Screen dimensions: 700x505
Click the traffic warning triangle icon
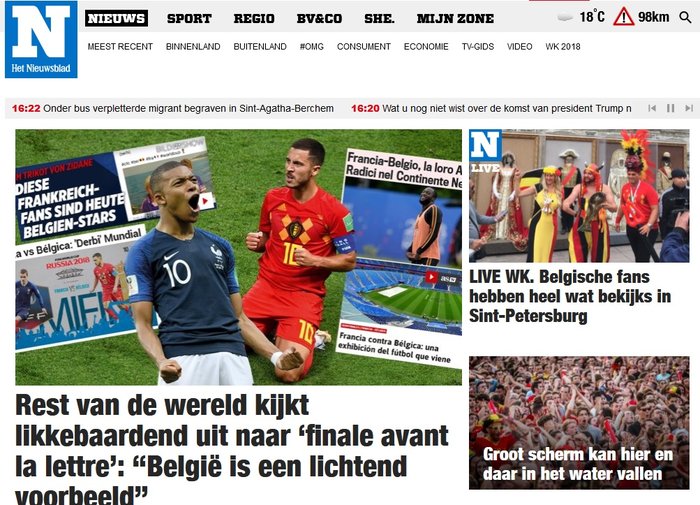(x=623, y=17)
